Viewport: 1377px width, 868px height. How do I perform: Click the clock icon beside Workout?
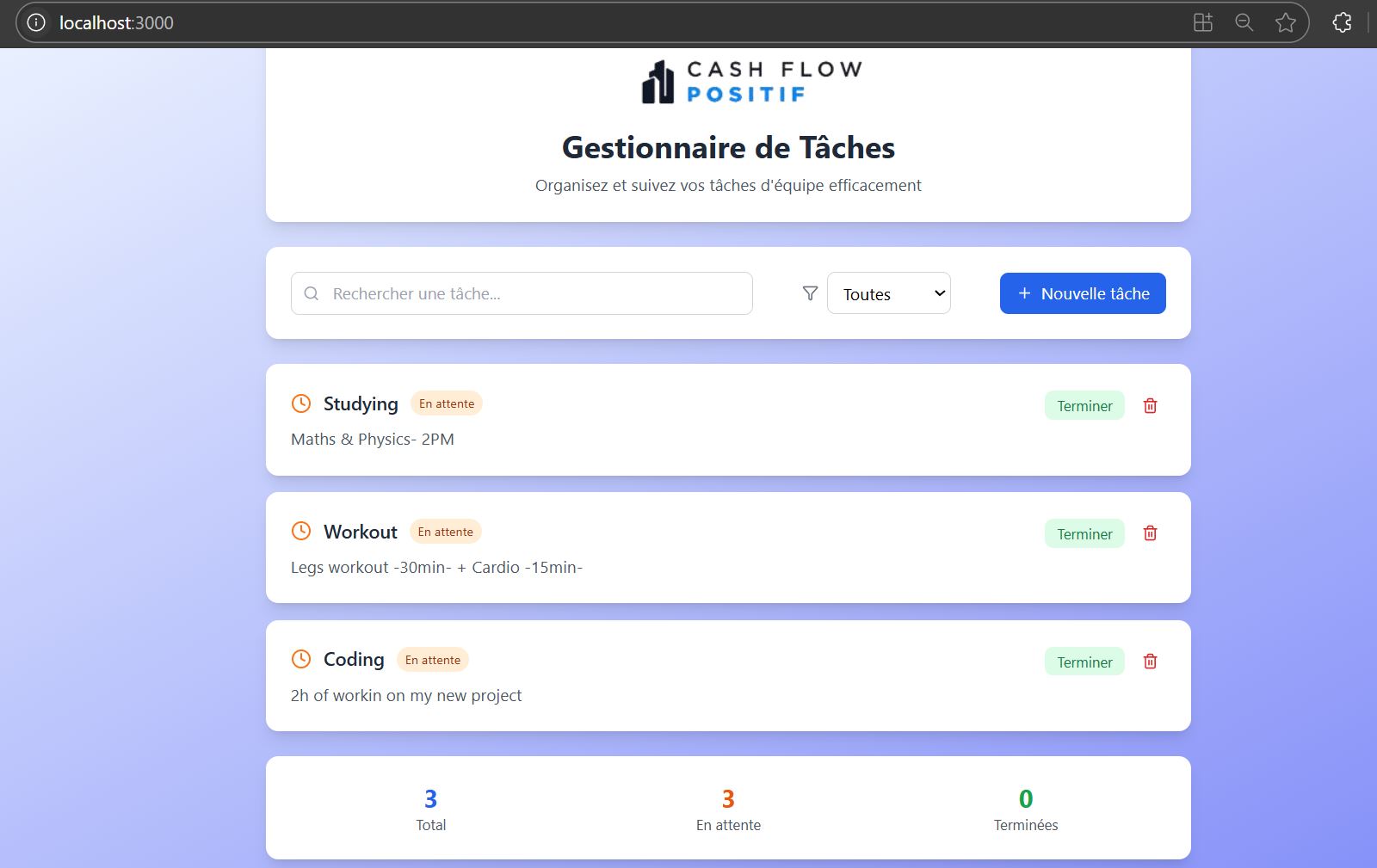pos(300,531)
